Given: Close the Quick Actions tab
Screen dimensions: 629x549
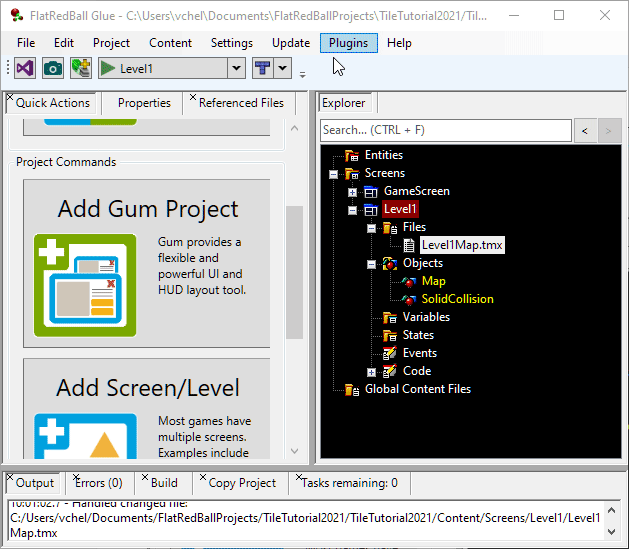Looking at the screenshot, I should [10, 98].
